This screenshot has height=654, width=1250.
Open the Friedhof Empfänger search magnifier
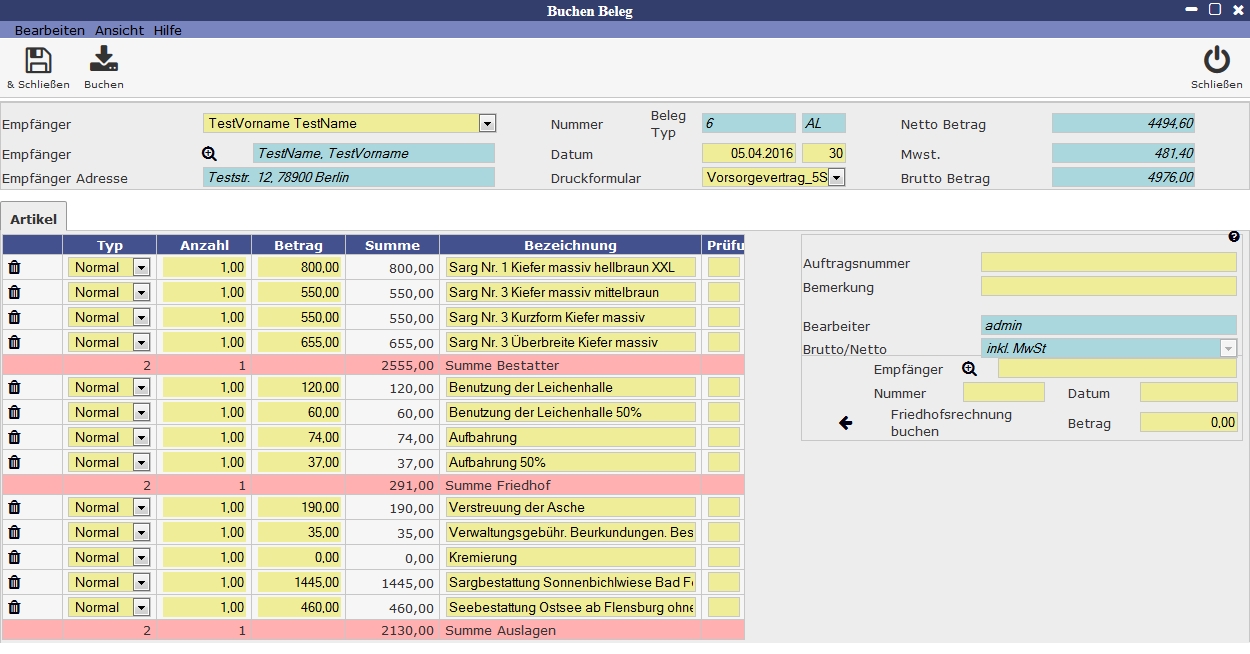[968, 369]
